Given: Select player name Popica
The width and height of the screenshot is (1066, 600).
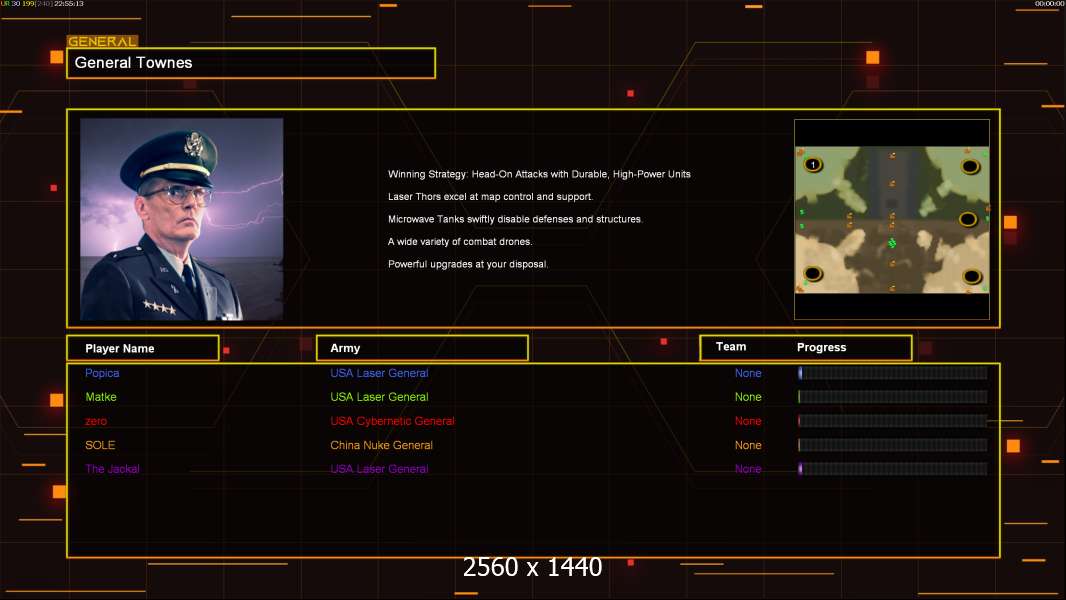Looking at the screenshot, I should (102, 373).
